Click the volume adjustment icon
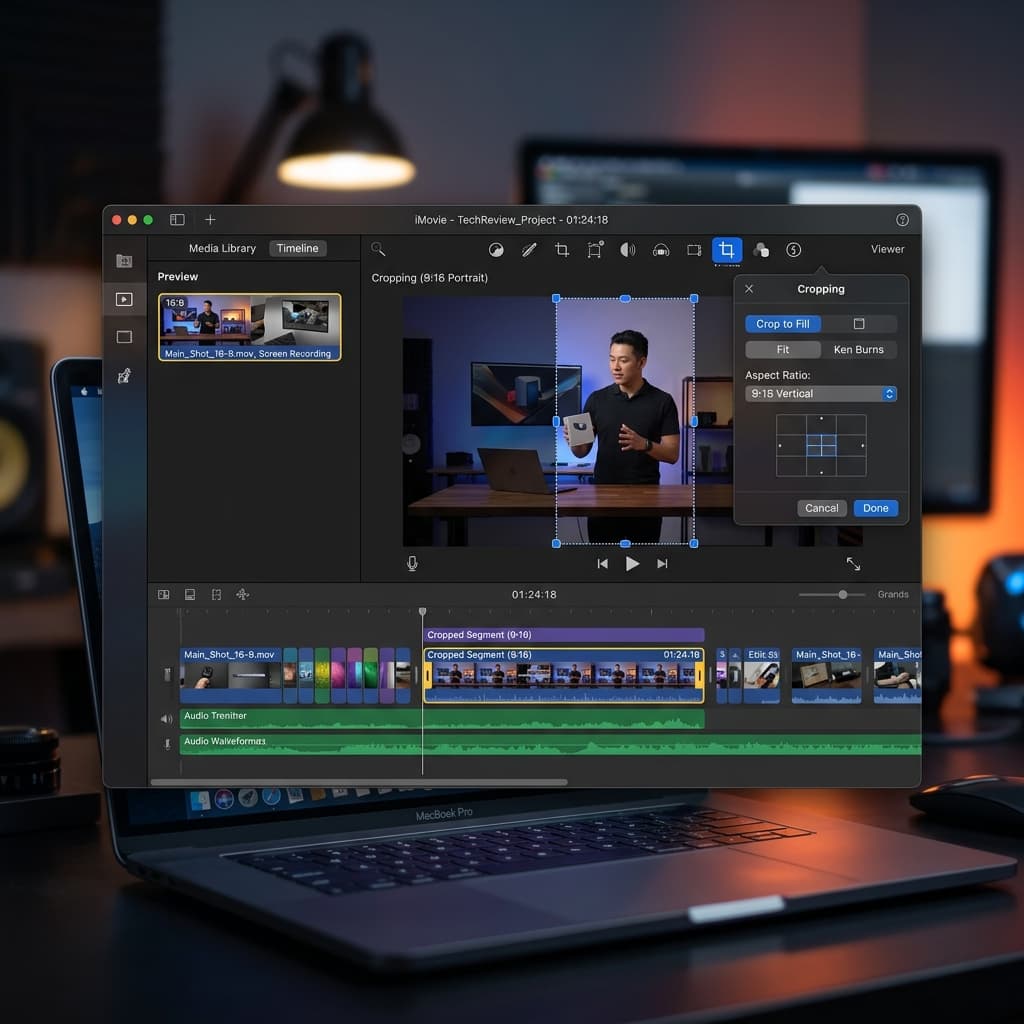The width and height of the screenshot is (1024, 1024). tap(628, 250)
